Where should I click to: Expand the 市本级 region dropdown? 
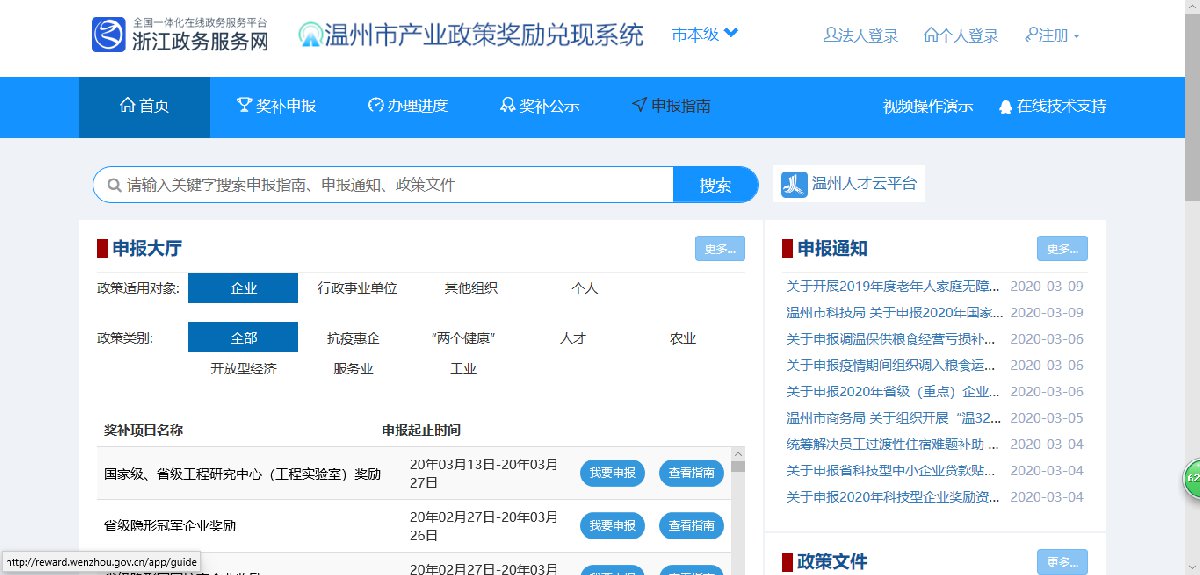pos(705,35)
